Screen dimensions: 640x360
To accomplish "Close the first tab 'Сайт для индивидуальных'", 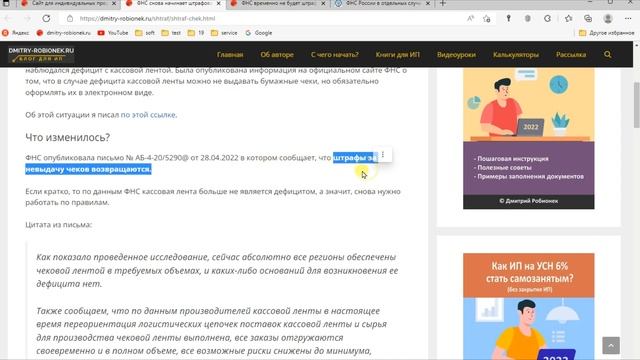I will 114,3.
